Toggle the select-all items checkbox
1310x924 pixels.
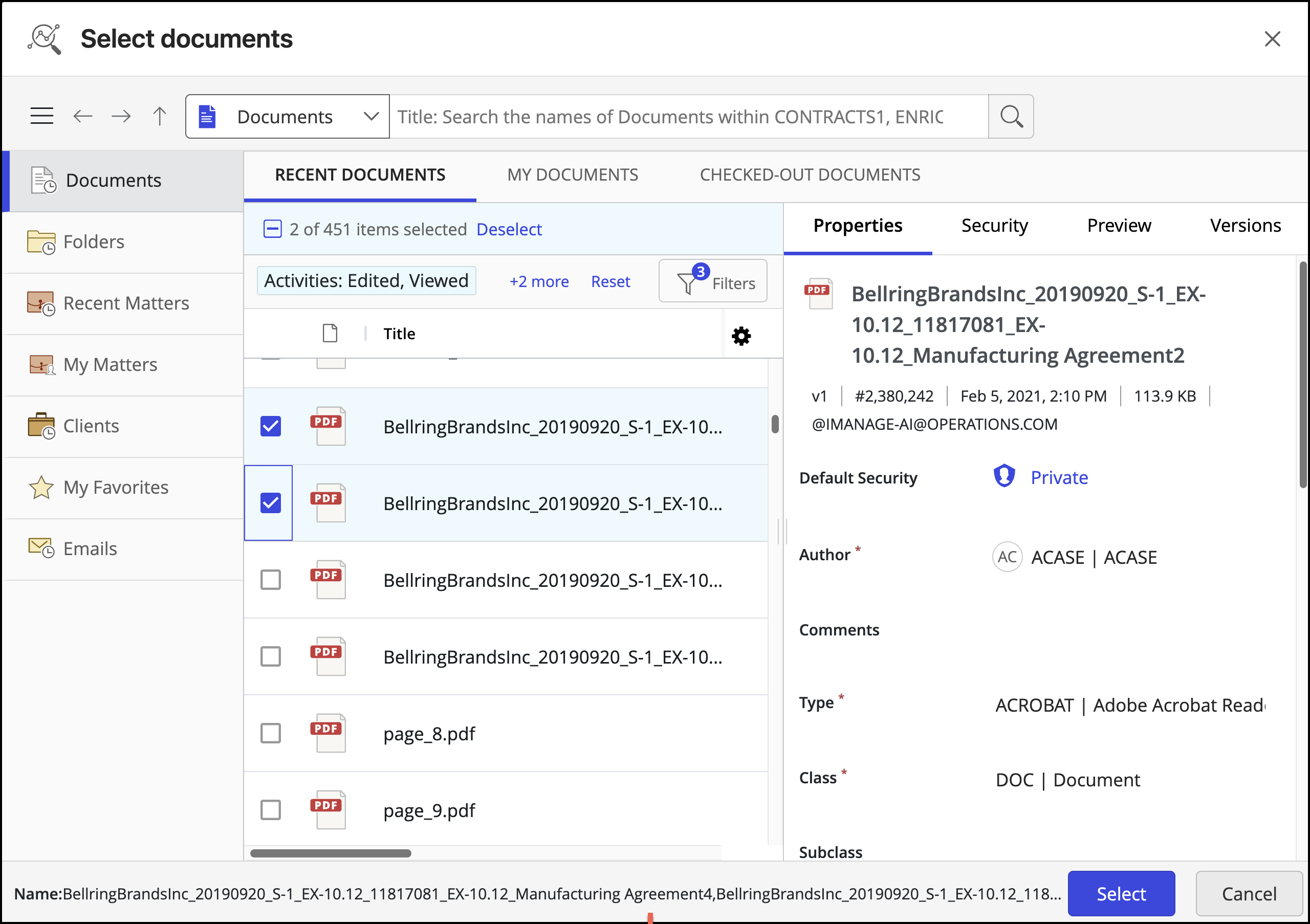(272, 229)
